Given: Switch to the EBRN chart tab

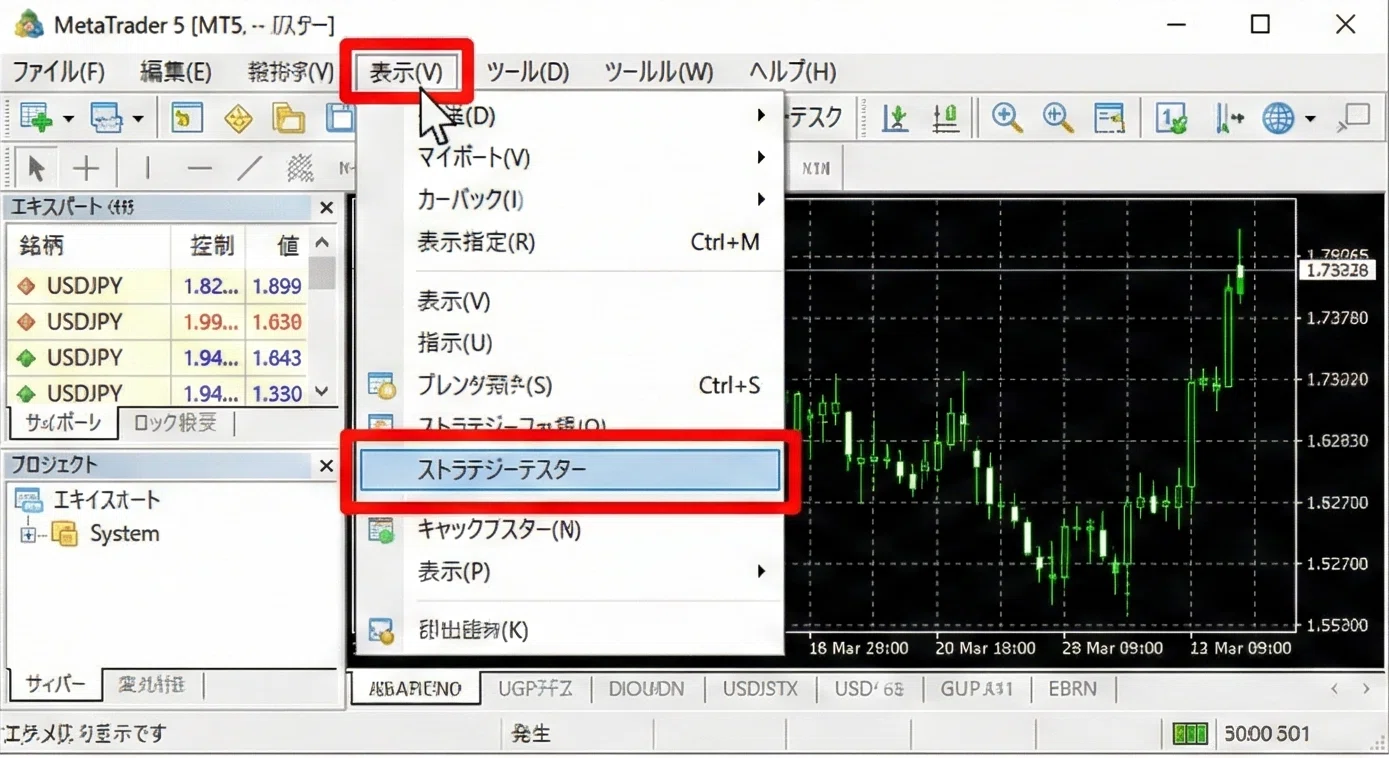Looking at the screenshot, I should 1072,689.
